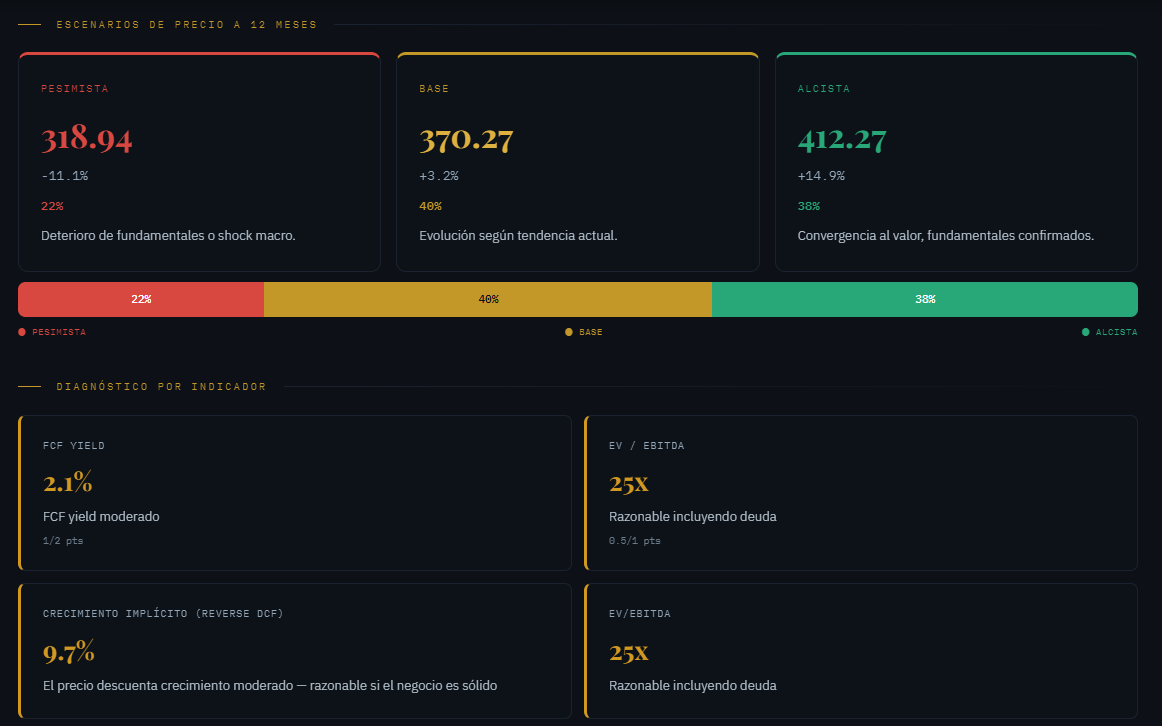Image resolution: width=1162 pixels, height=726 pixels.
Task: Click the 0.5/1 pts score
Action: (x=634, y=541)
